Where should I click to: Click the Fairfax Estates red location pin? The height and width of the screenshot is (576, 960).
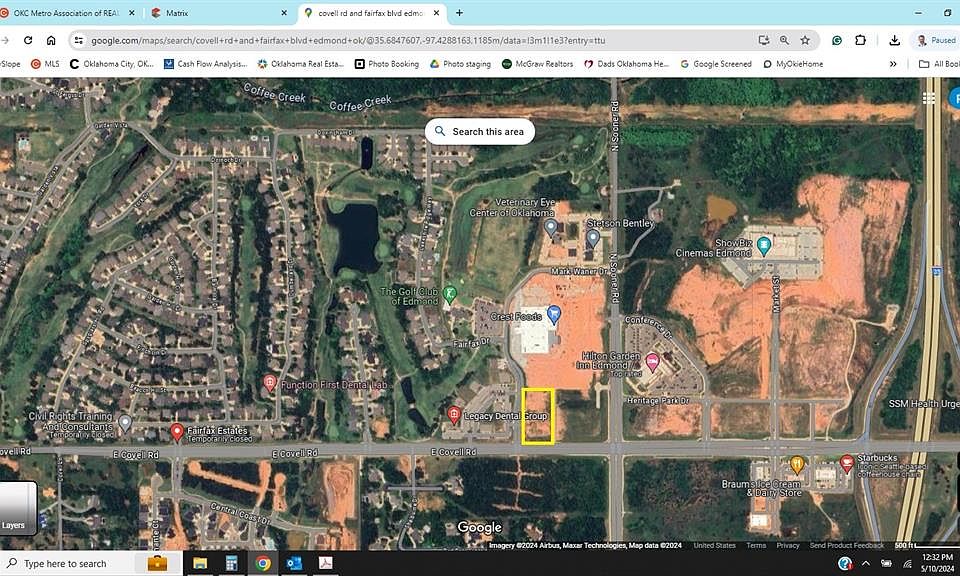coord(177,432)
